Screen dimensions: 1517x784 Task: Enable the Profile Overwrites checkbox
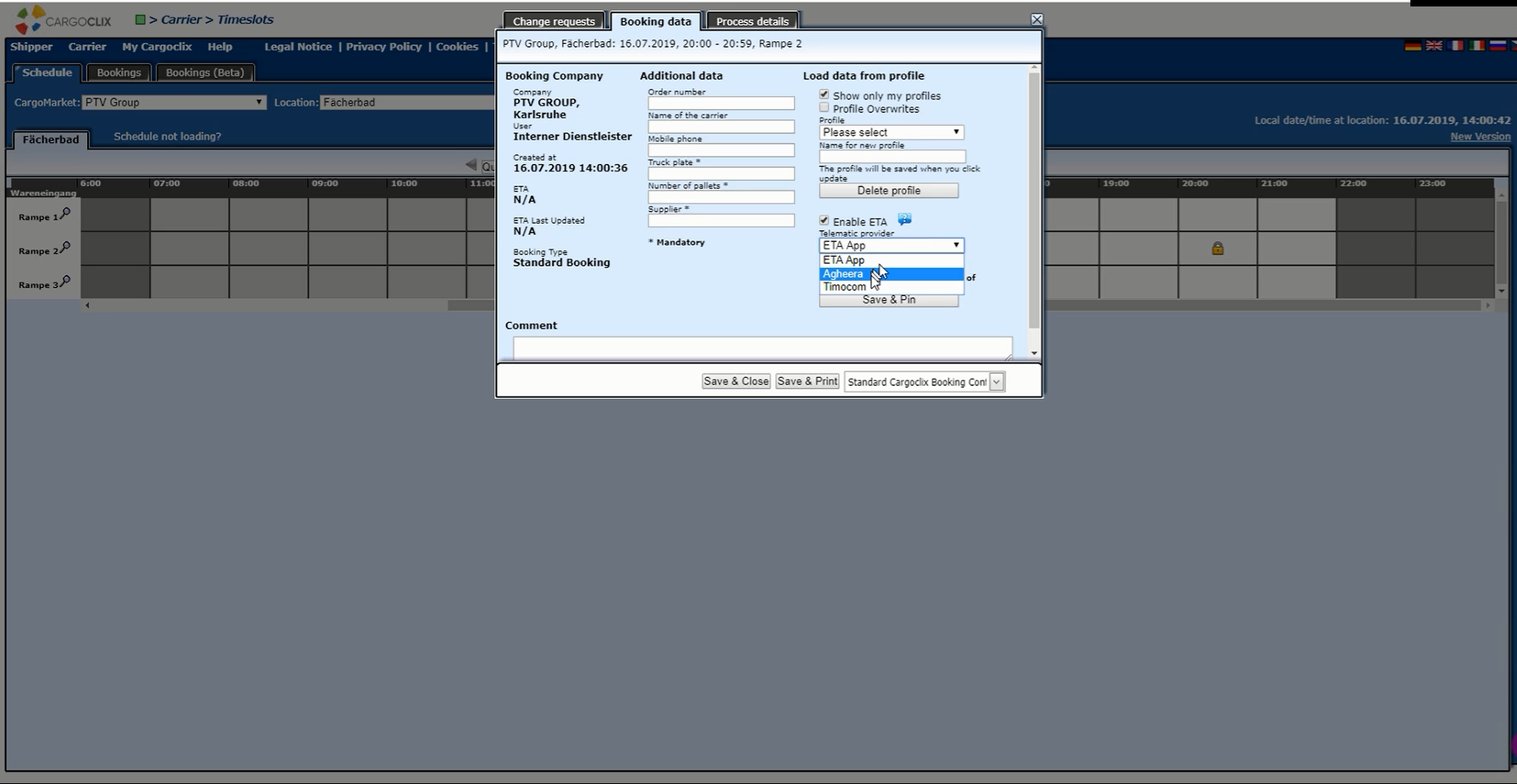tap(824, 108)
